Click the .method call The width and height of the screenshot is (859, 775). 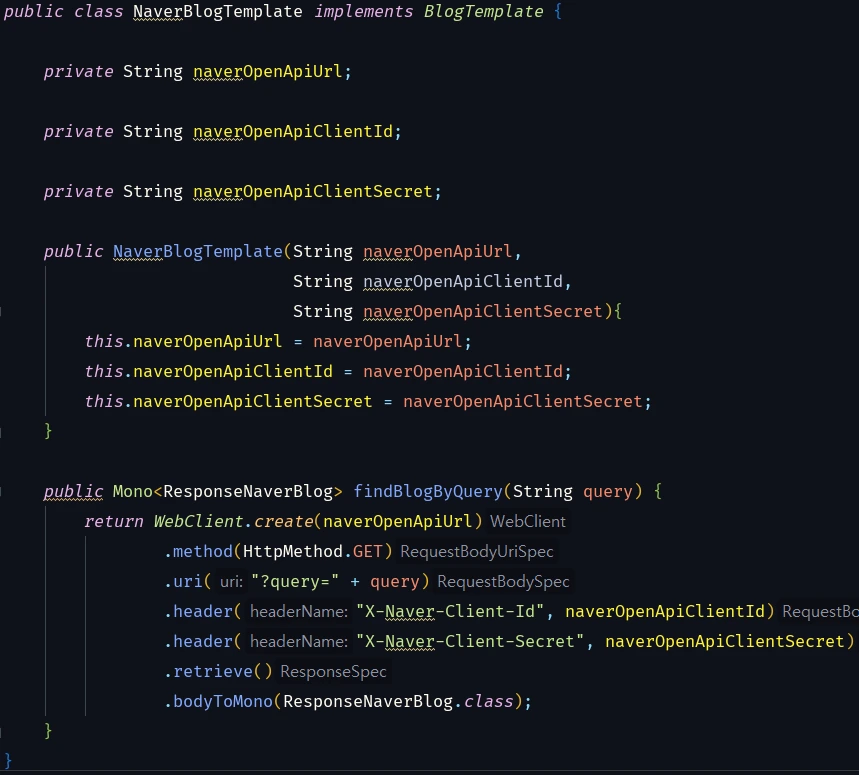198,552
